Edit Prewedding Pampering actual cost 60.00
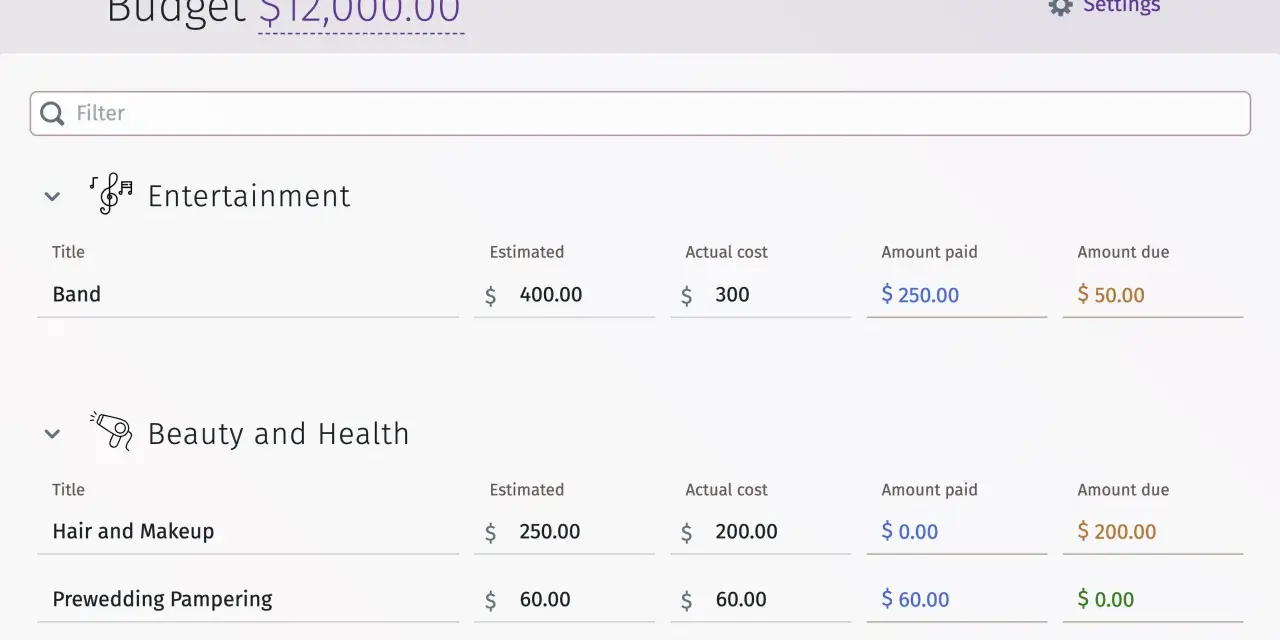Screen dimensions: 1280x640 tap(760, 600)
